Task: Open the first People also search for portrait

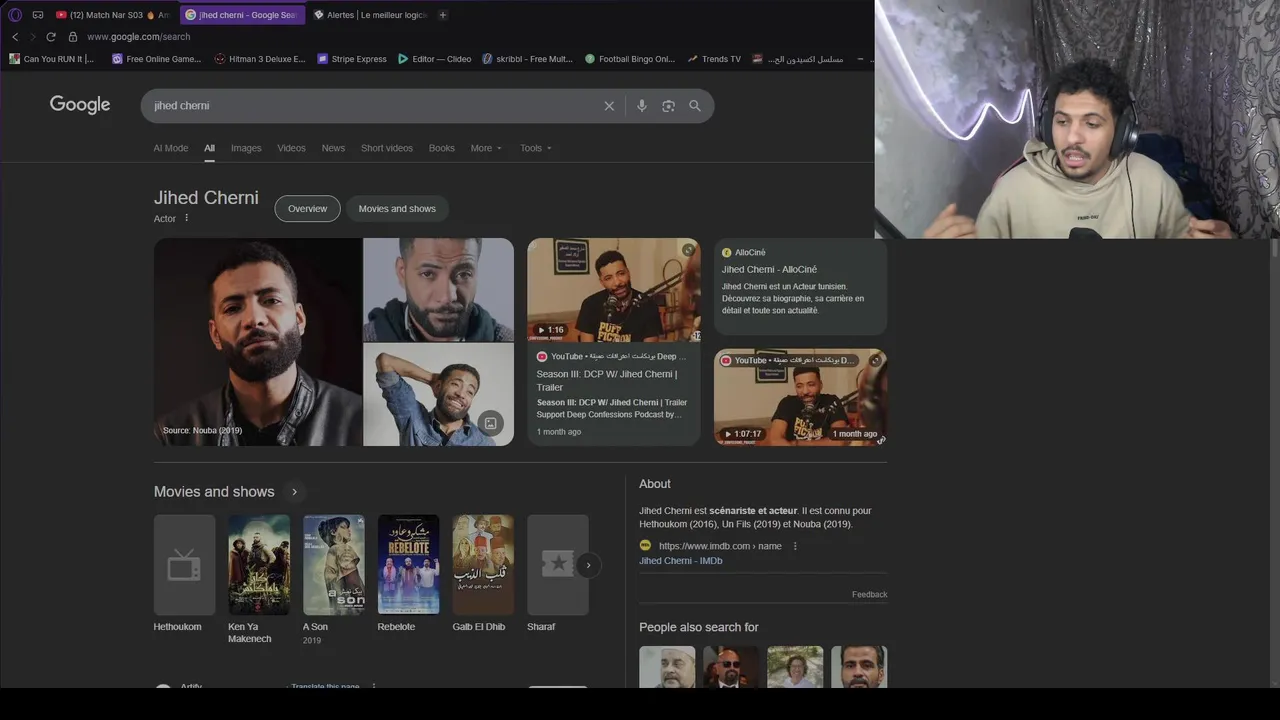Action: click(x=667, y=667)
